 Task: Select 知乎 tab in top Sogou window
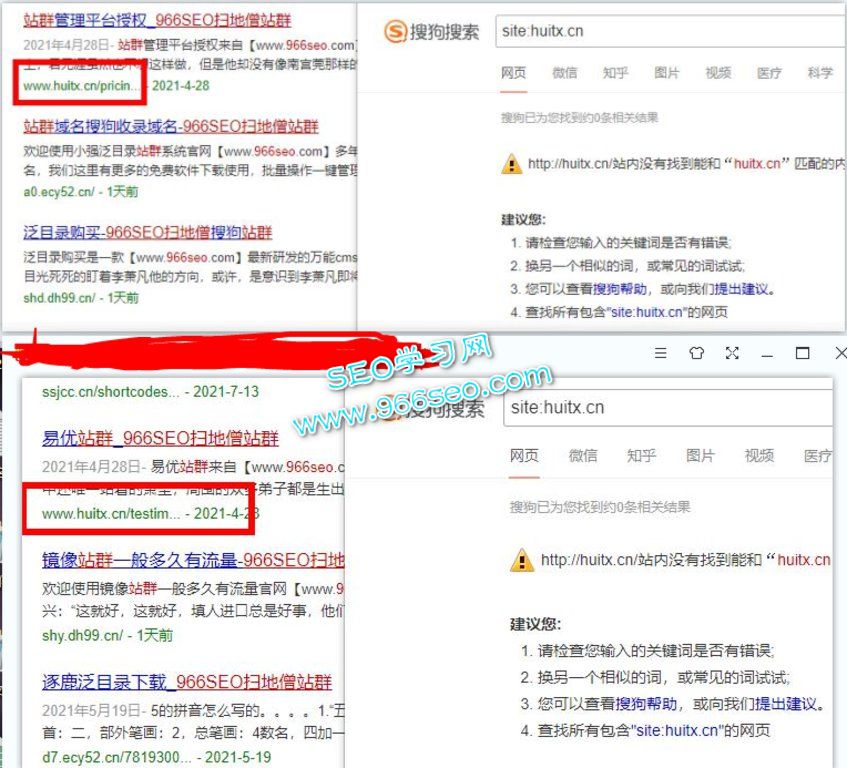tap(615, 72)
